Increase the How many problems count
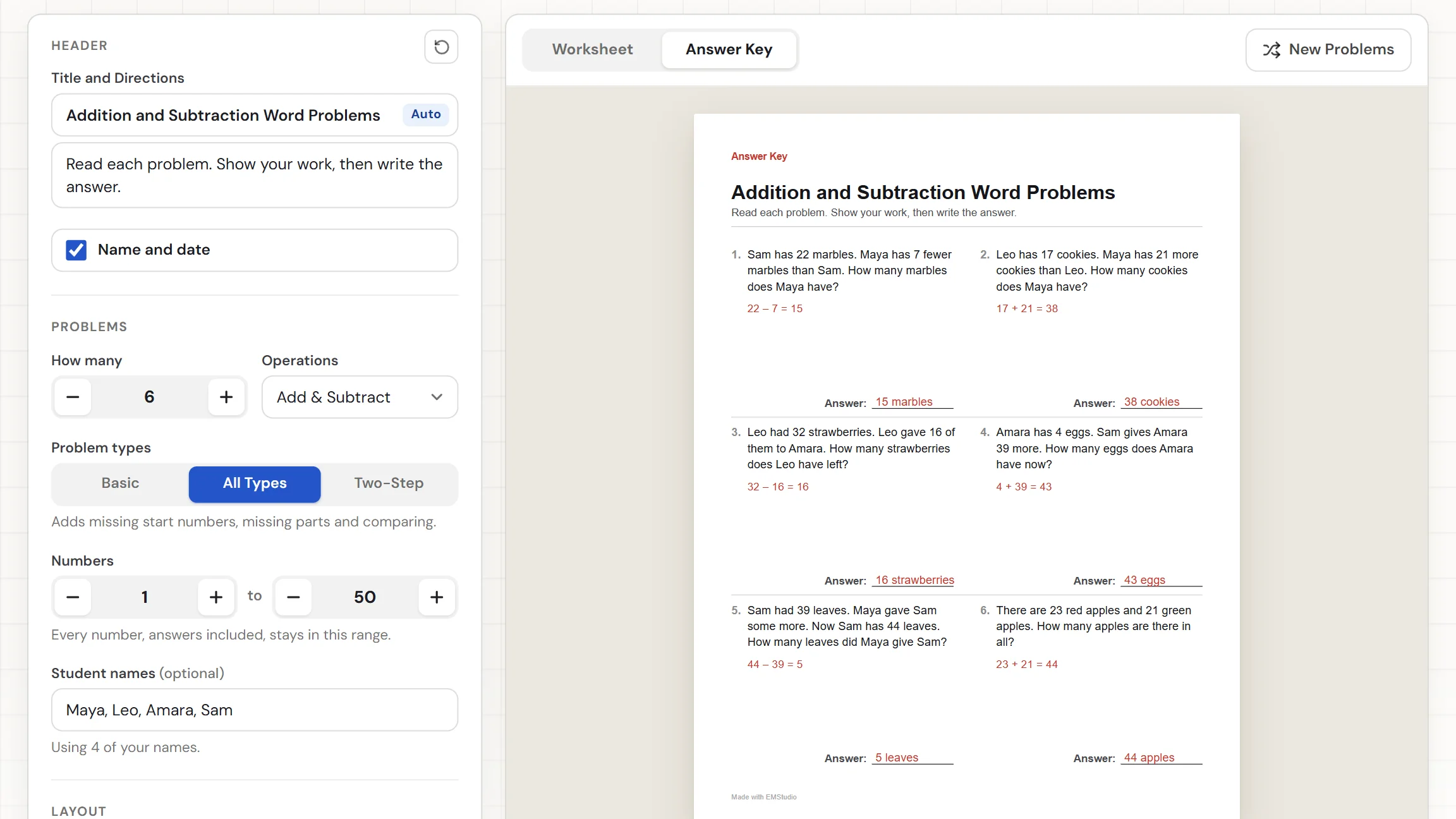1456x819 pixels. pos(226,397)
